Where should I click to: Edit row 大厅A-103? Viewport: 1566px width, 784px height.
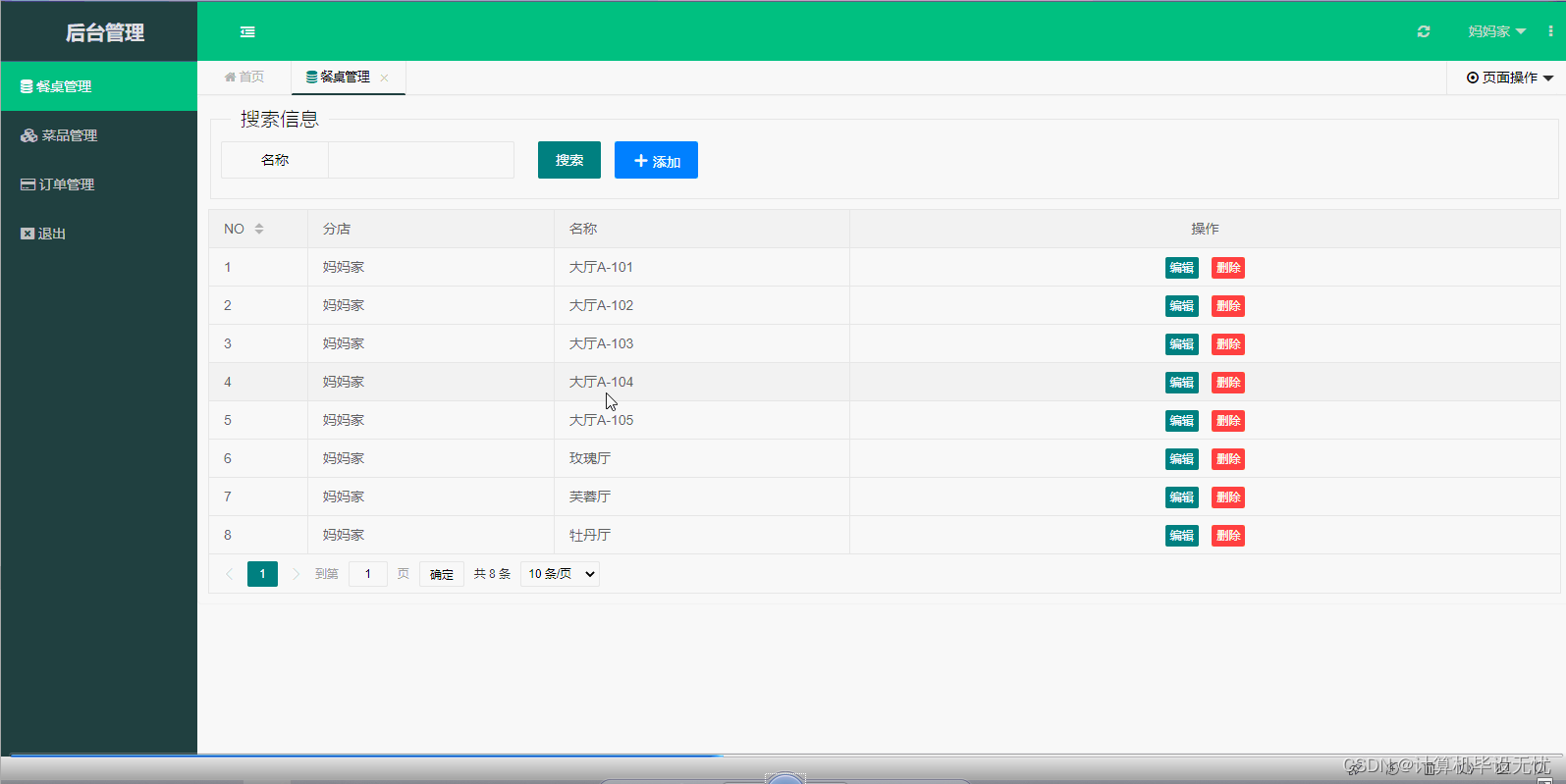tap(1182, 344)
